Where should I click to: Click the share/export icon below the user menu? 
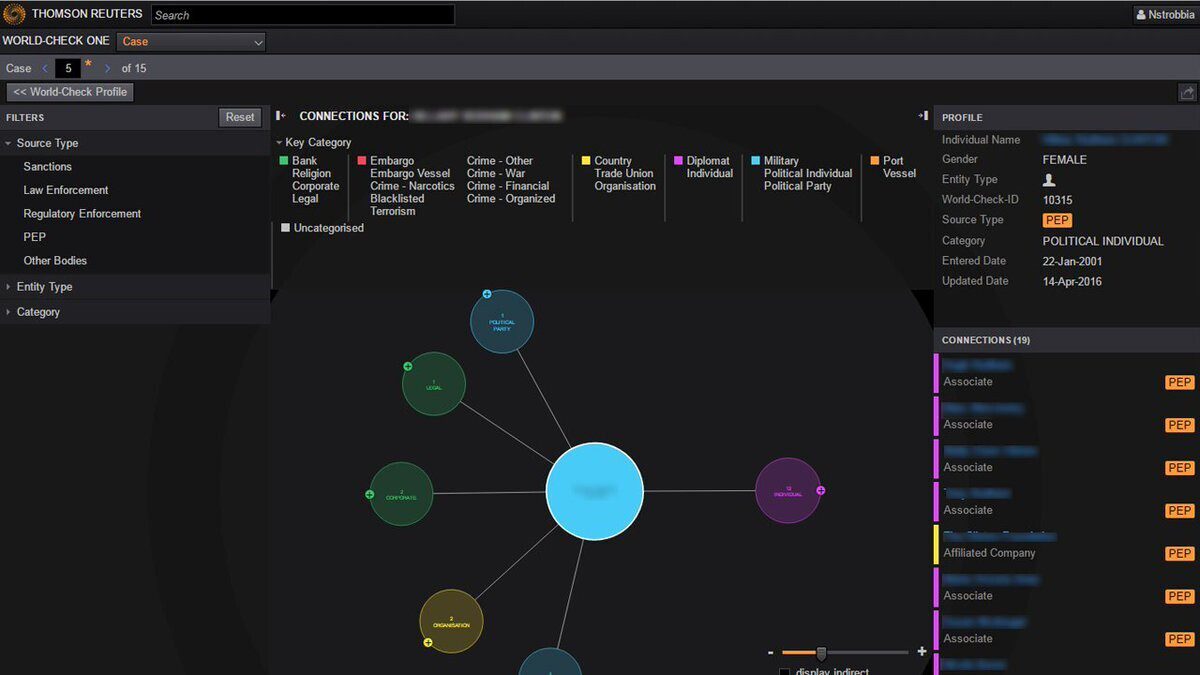(1188, 92)
